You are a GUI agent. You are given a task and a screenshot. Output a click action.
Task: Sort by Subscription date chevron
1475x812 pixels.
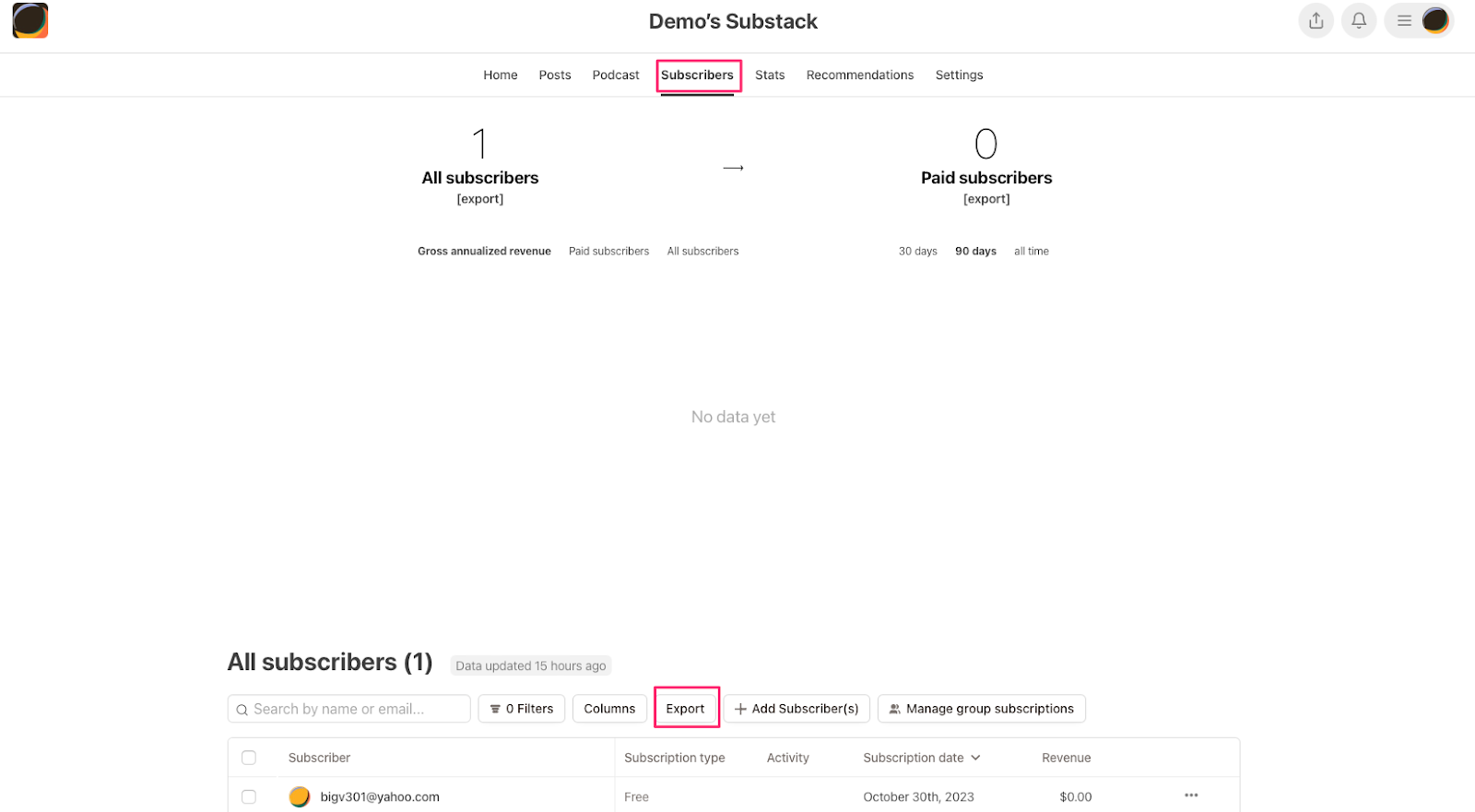(976, 758)
